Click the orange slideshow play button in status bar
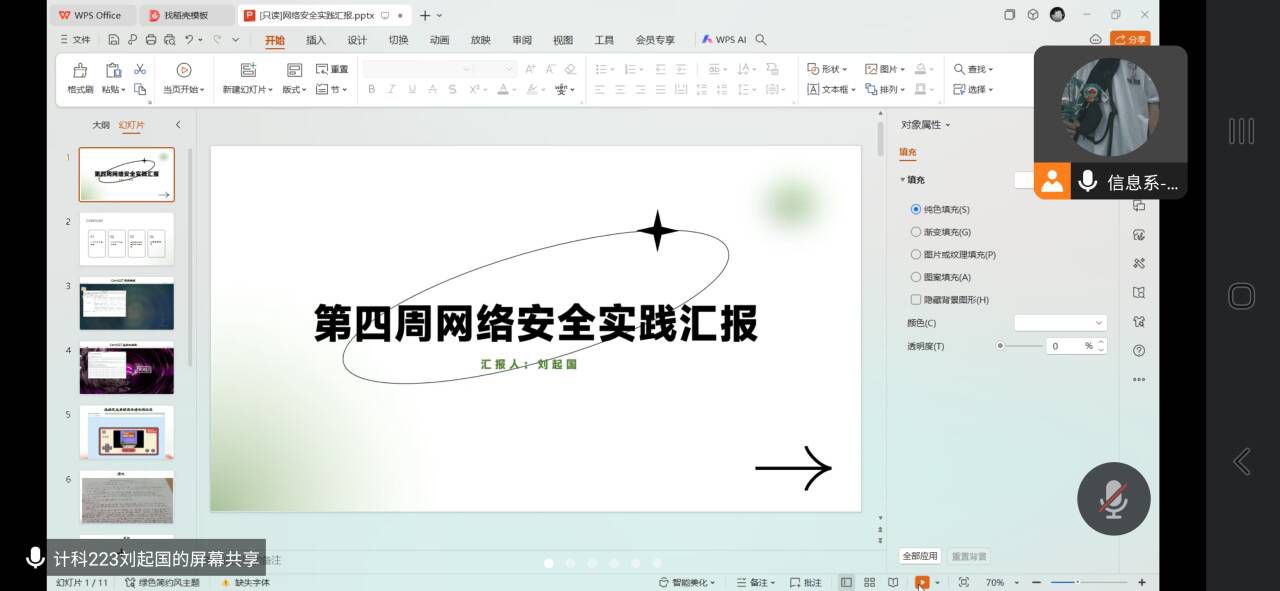Image resolution: width=1280 pixels, height=591 pixels. point(921,582)
